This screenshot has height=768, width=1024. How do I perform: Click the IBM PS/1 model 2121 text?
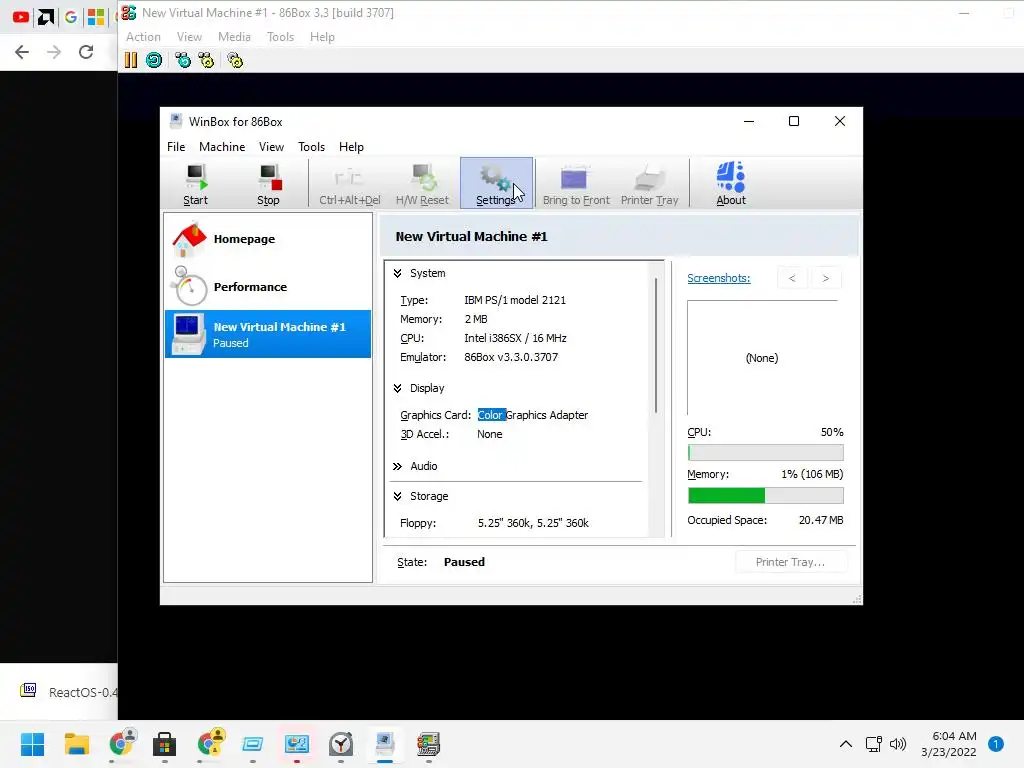coord(515,300)
